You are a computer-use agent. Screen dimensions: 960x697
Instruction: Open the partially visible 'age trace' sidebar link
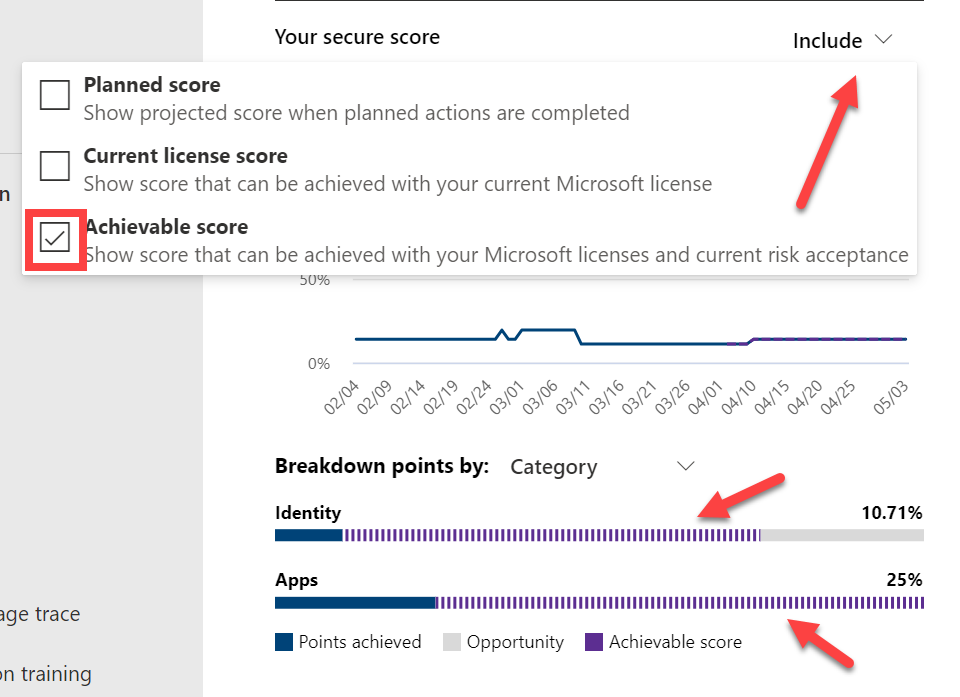(40, 614)
